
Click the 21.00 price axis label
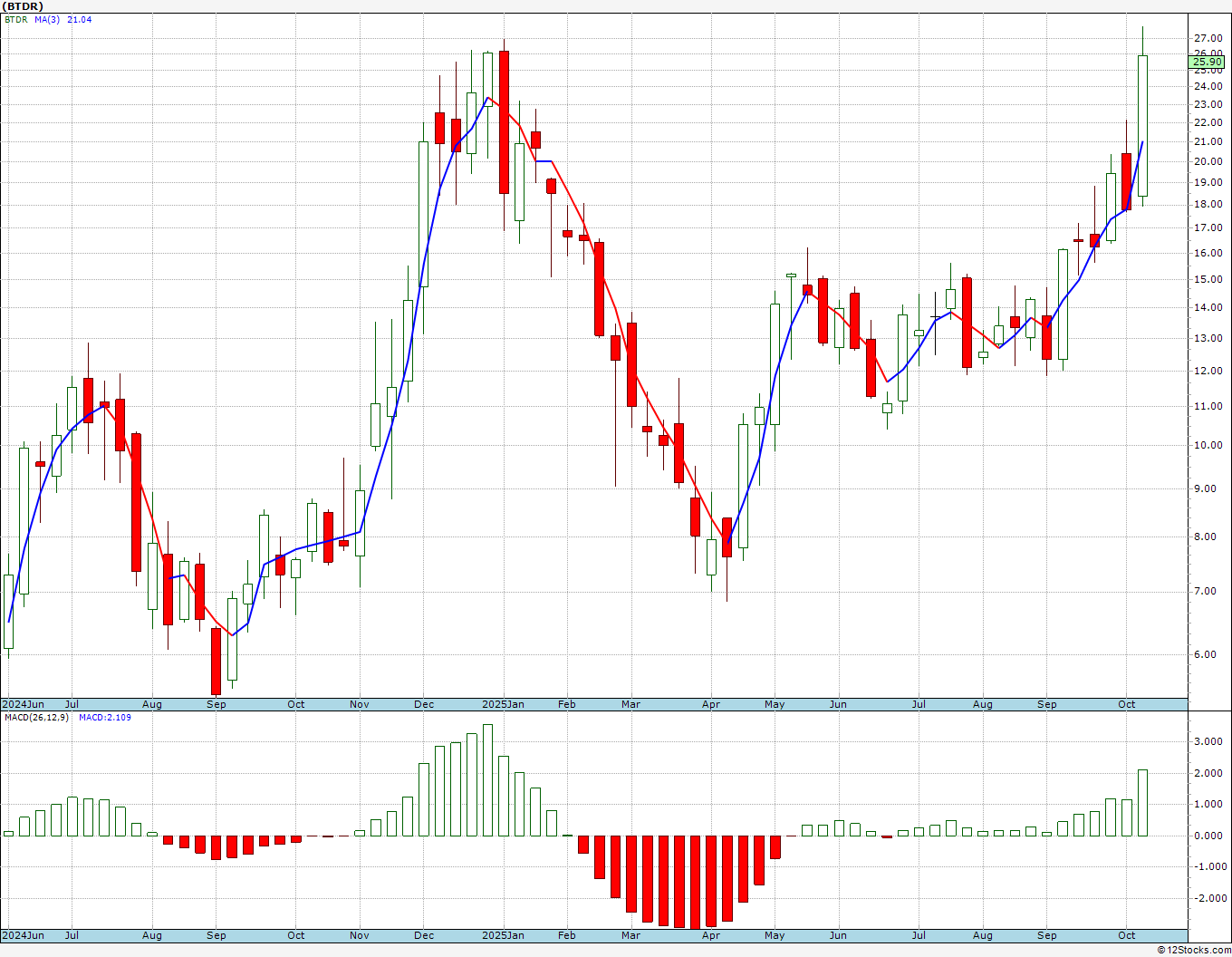click(x=1208, y=142)
